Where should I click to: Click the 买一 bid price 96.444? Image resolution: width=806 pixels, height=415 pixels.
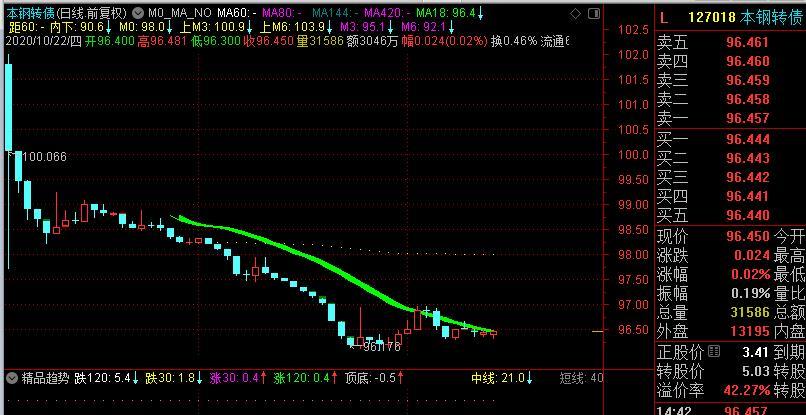(747, 141)
